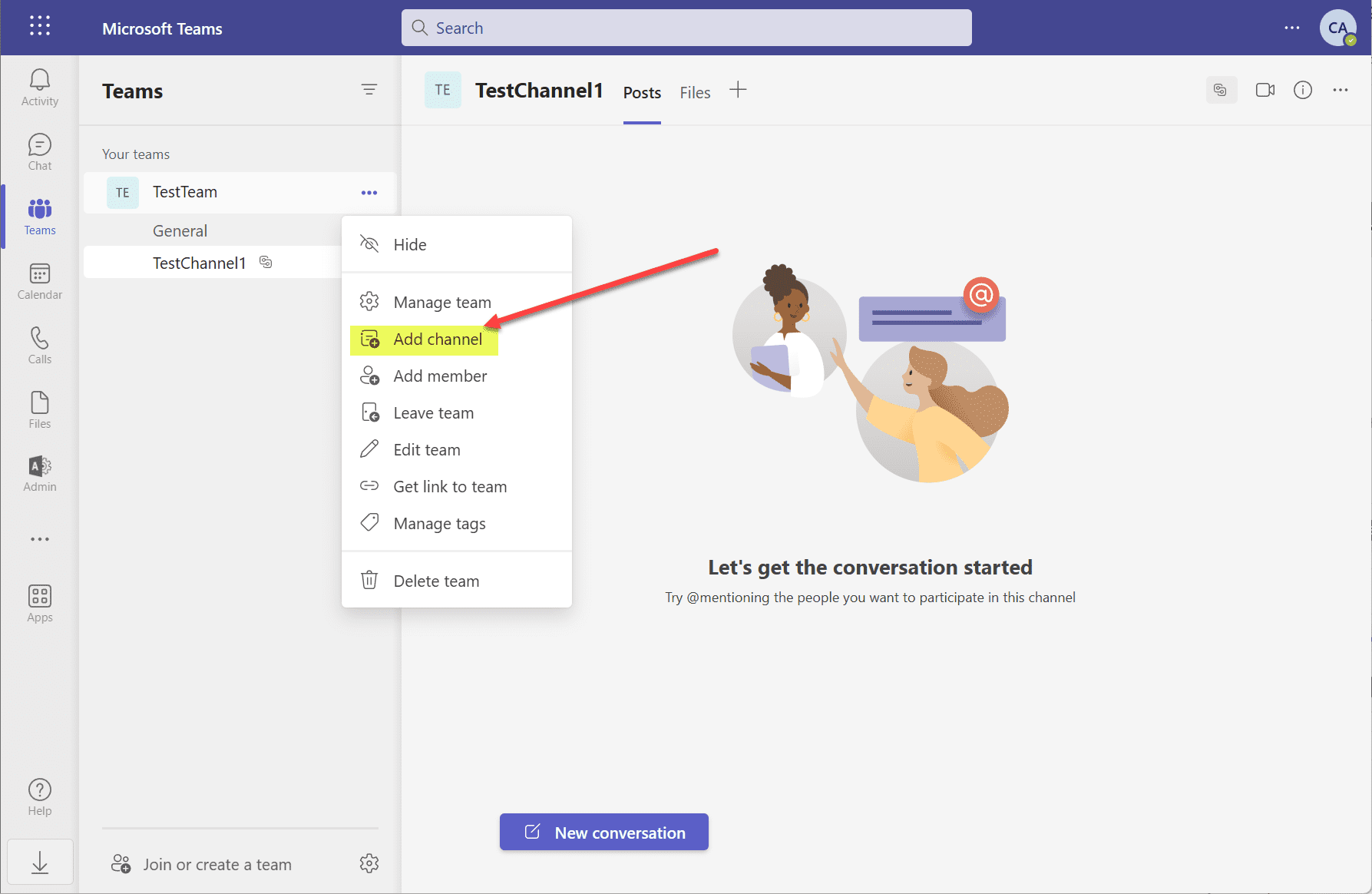Open manage teams gear icon
1372x894 pixels.
369,863
